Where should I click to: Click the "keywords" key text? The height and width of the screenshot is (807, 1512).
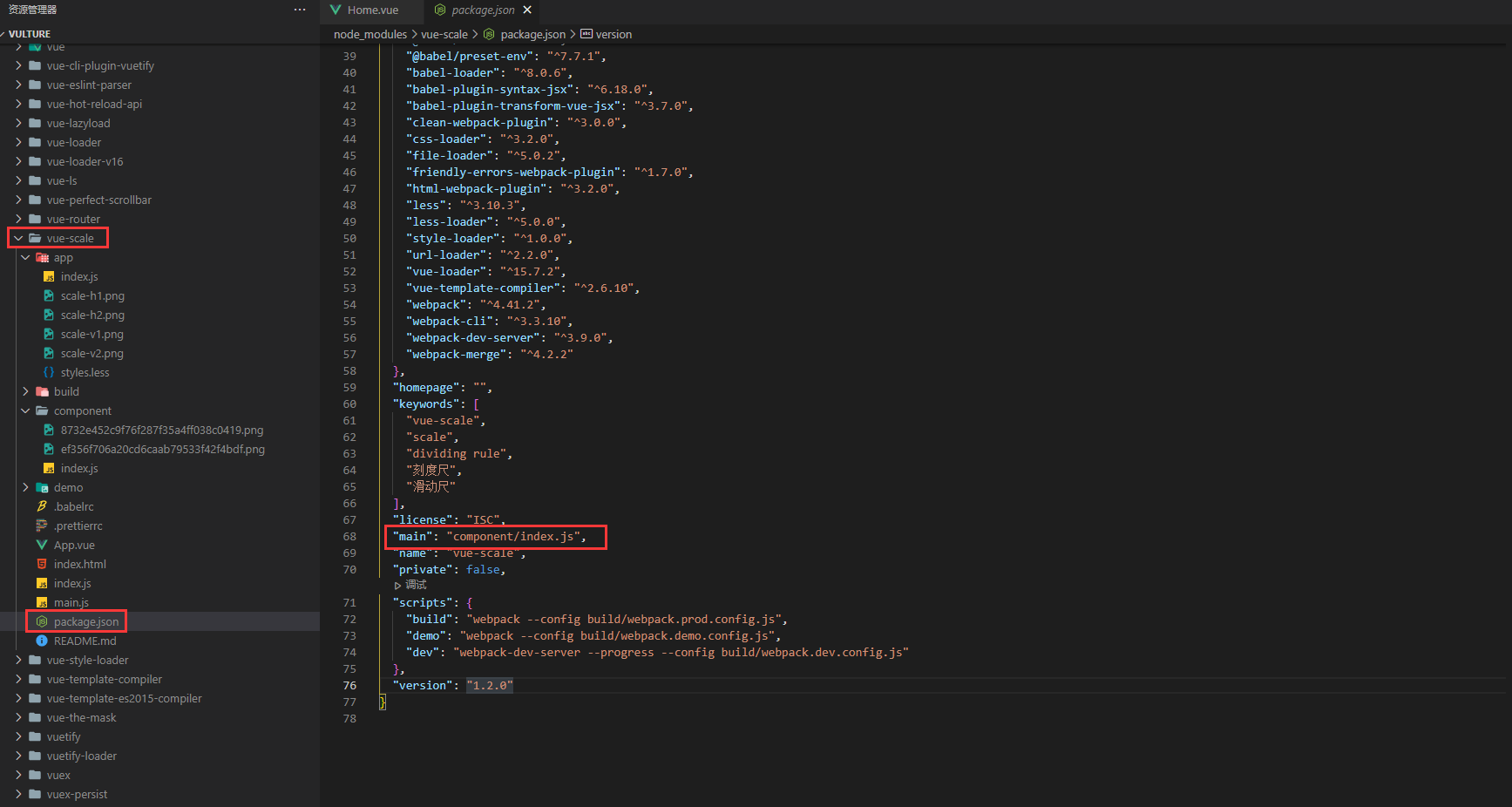pos(426,403)
